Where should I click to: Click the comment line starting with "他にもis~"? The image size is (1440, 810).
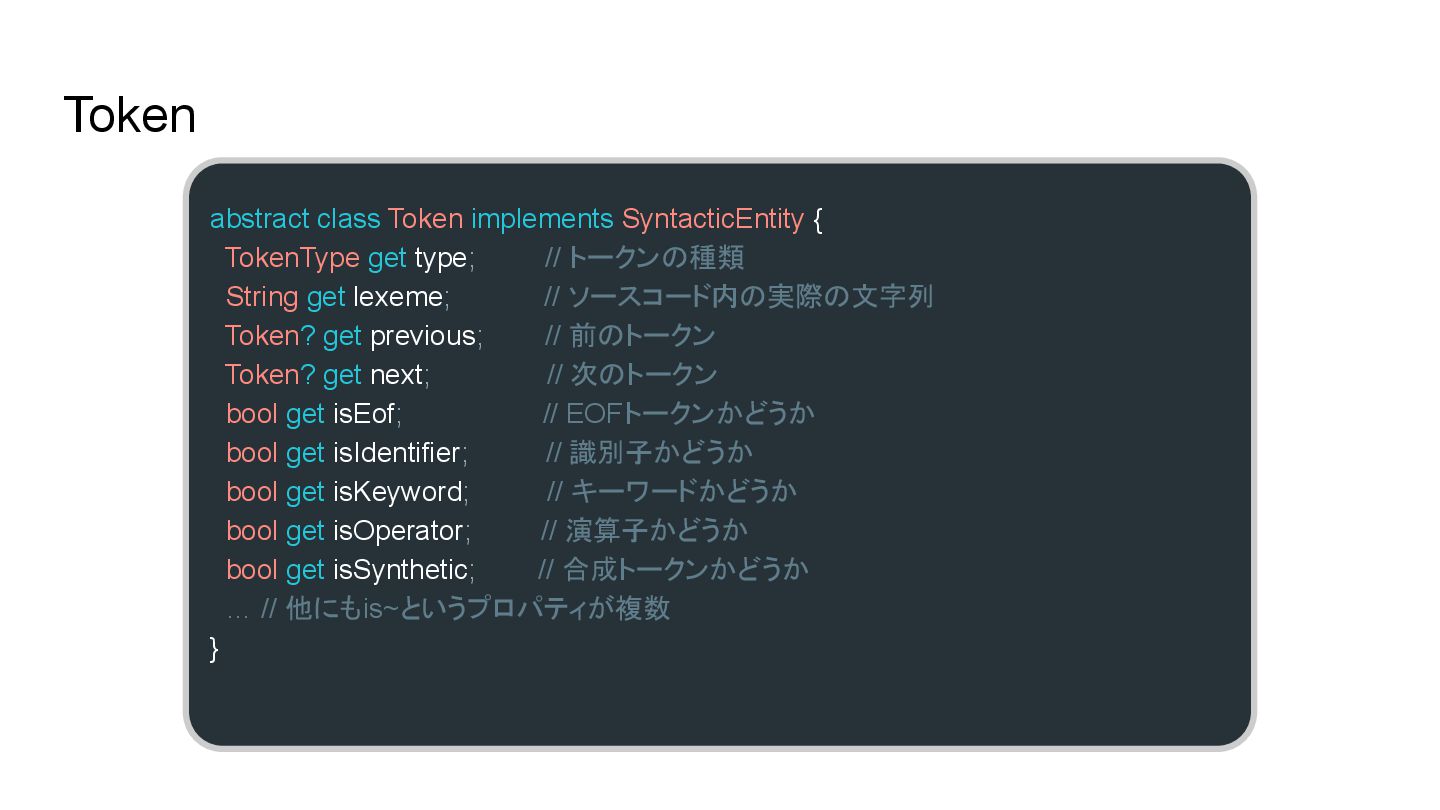coord(477,609)
